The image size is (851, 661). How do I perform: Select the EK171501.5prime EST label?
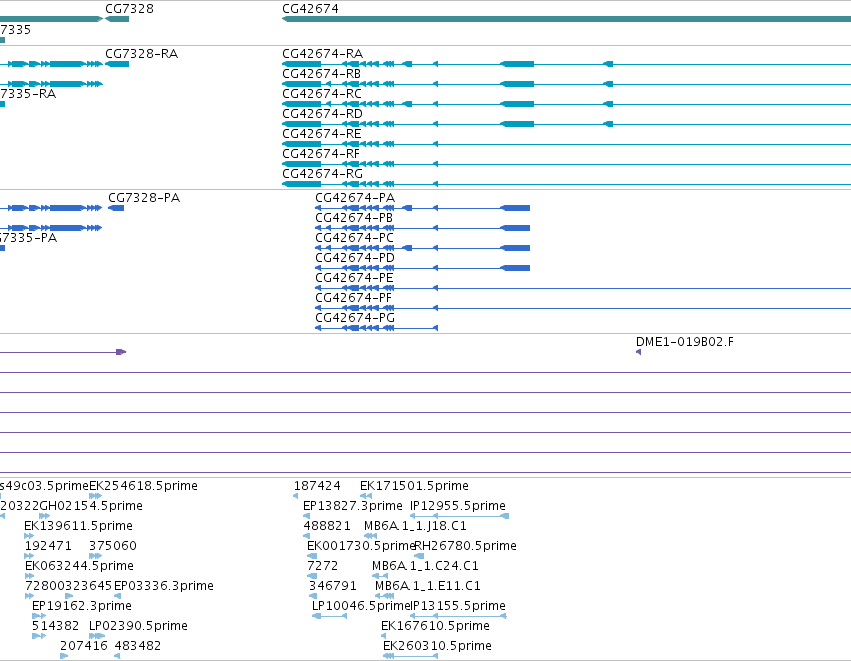pos(414,486)
